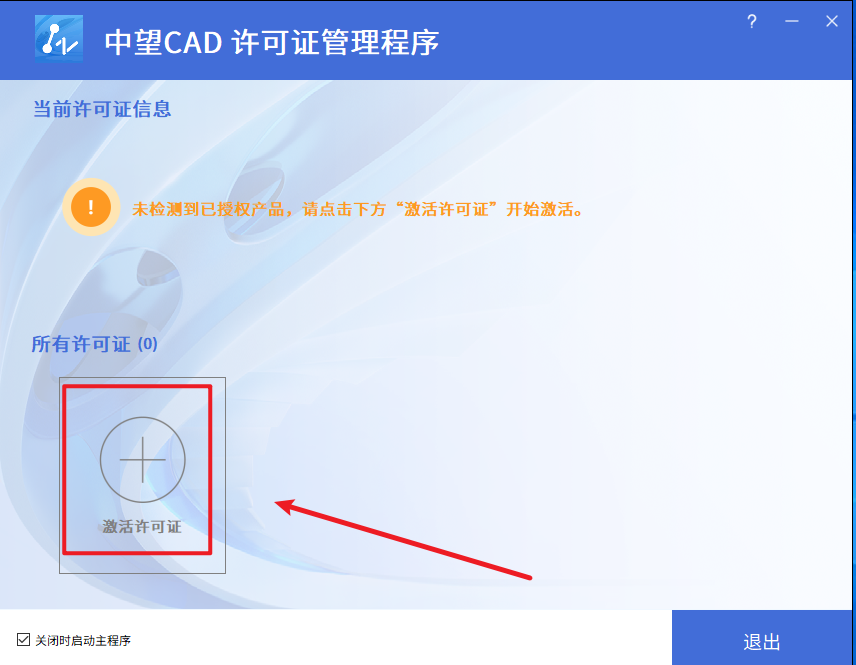Select the 激活许可证 label under plus icon
This screenshot has width=856, height=665.
[x=142, y=527]
